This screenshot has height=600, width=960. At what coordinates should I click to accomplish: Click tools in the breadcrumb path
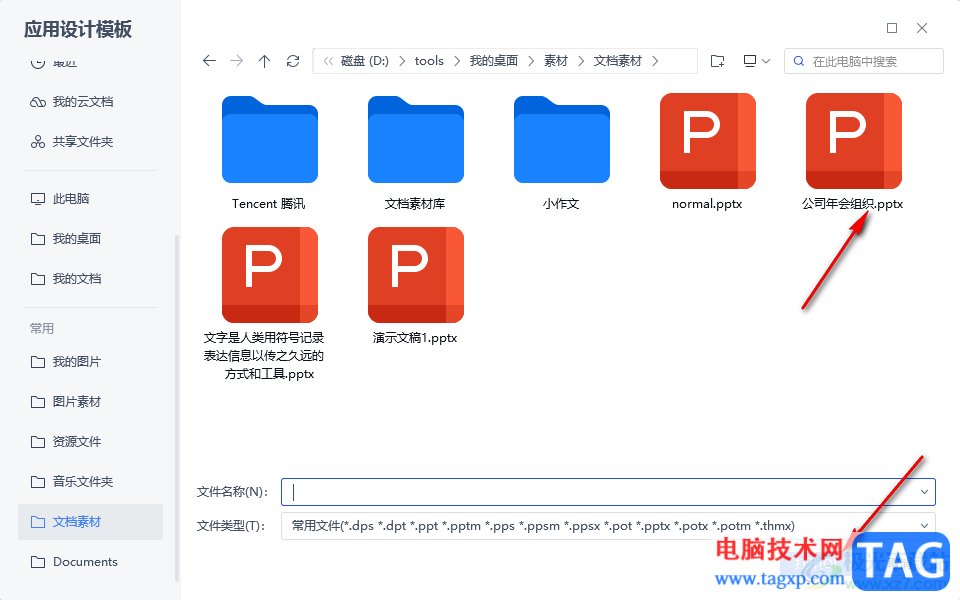point(429,61)
